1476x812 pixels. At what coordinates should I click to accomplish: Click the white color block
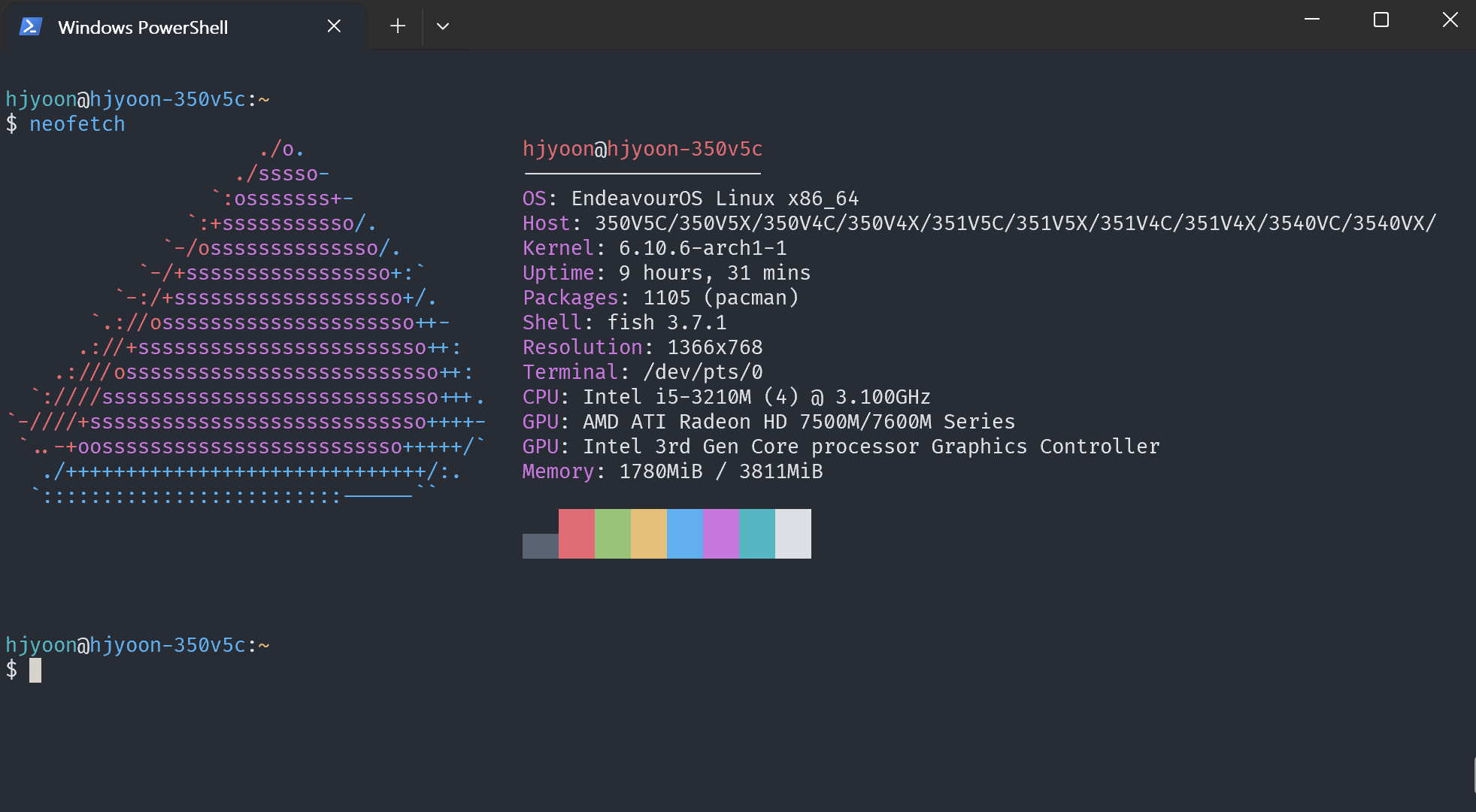(x=793, y=534)
